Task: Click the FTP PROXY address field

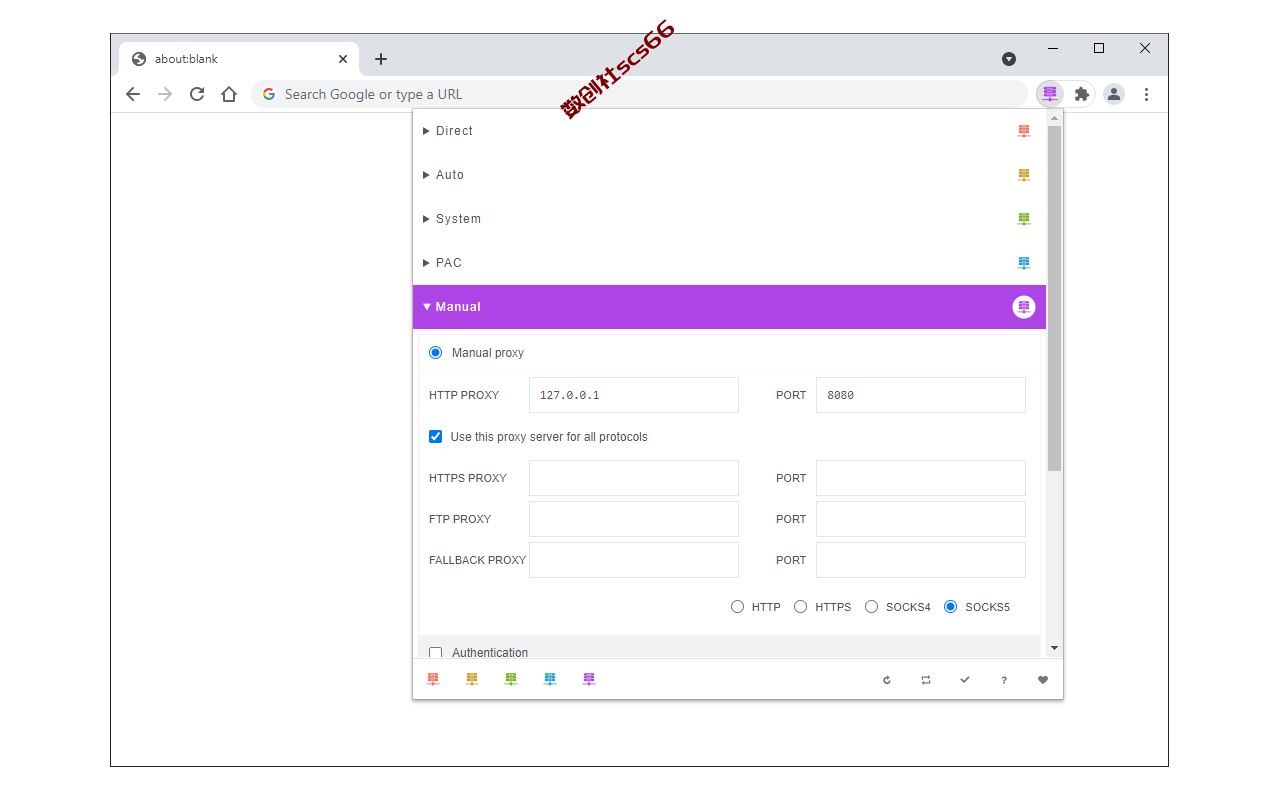Action: [634, 519]
